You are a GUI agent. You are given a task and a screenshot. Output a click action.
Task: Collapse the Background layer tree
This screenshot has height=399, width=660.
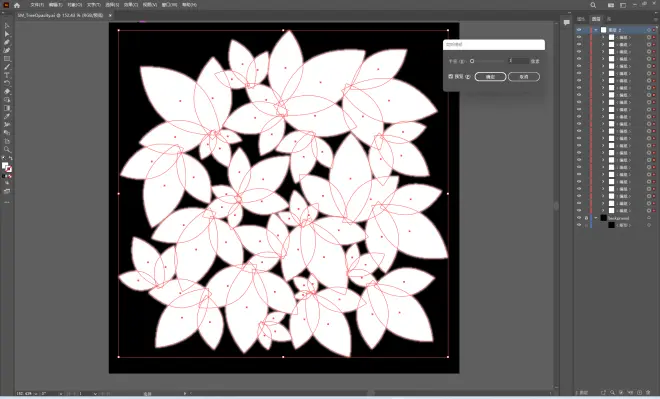(x=596, y=218)
